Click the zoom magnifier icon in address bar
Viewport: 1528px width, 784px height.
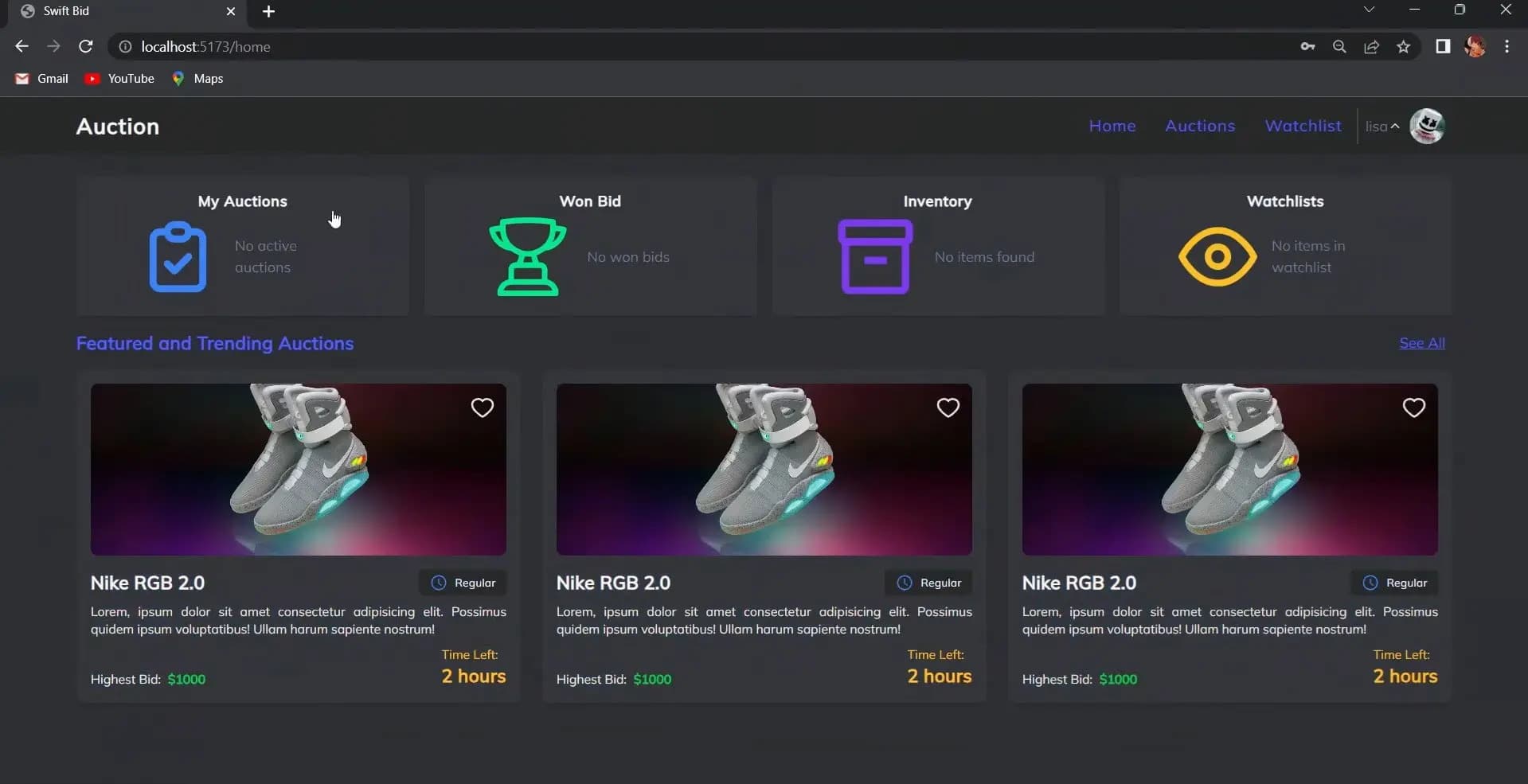(x=1339, y=46)
